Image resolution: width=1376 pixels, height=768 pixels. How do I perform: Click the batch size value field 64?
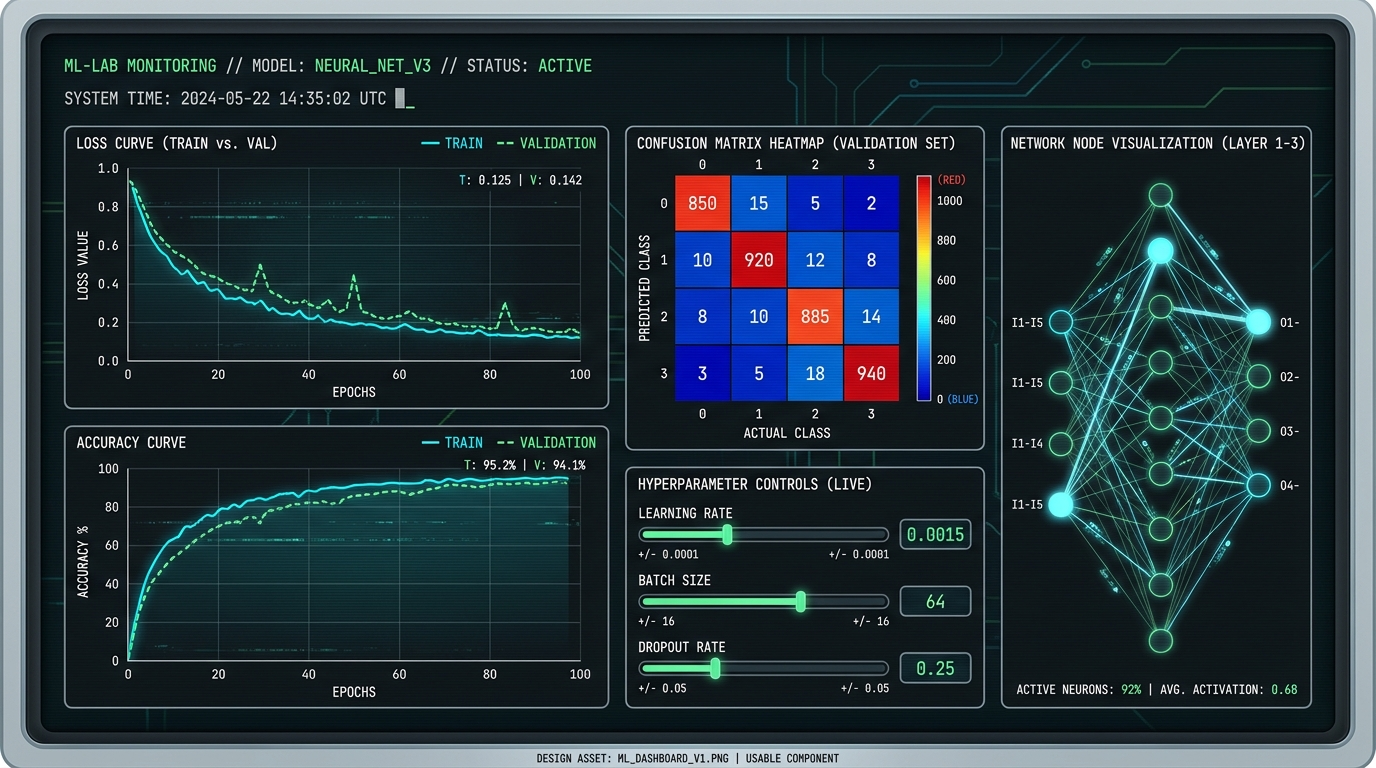[935, 601]
